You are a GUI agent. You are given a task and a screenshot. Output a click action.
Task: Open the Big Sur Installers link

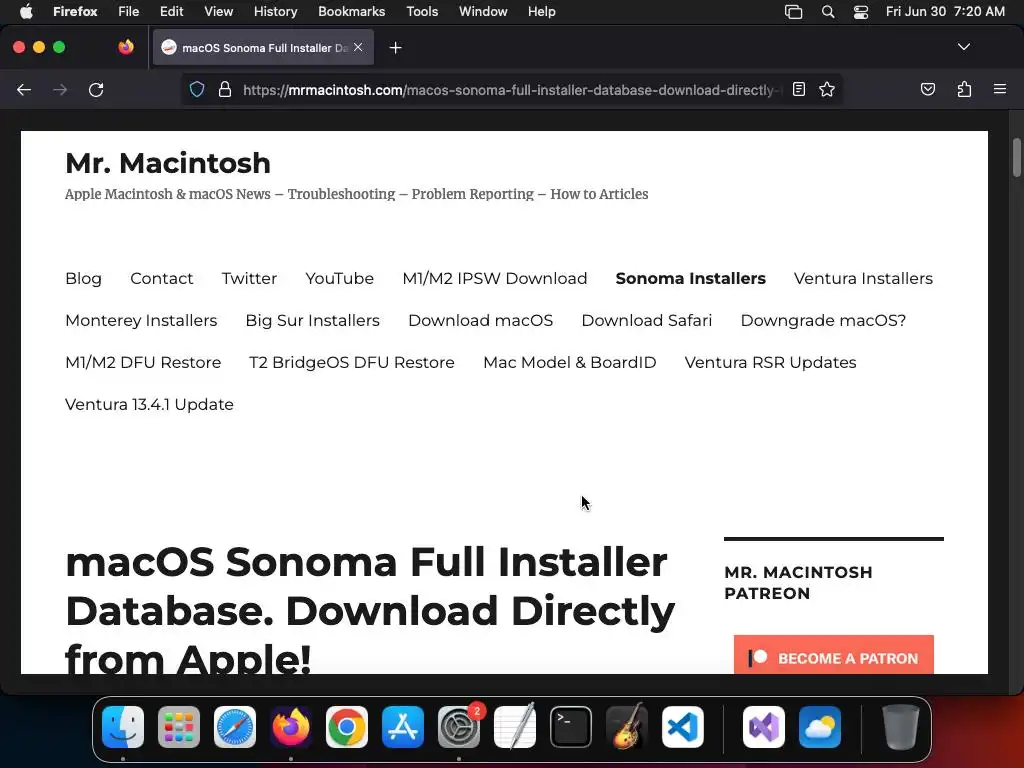click(312, 320)
